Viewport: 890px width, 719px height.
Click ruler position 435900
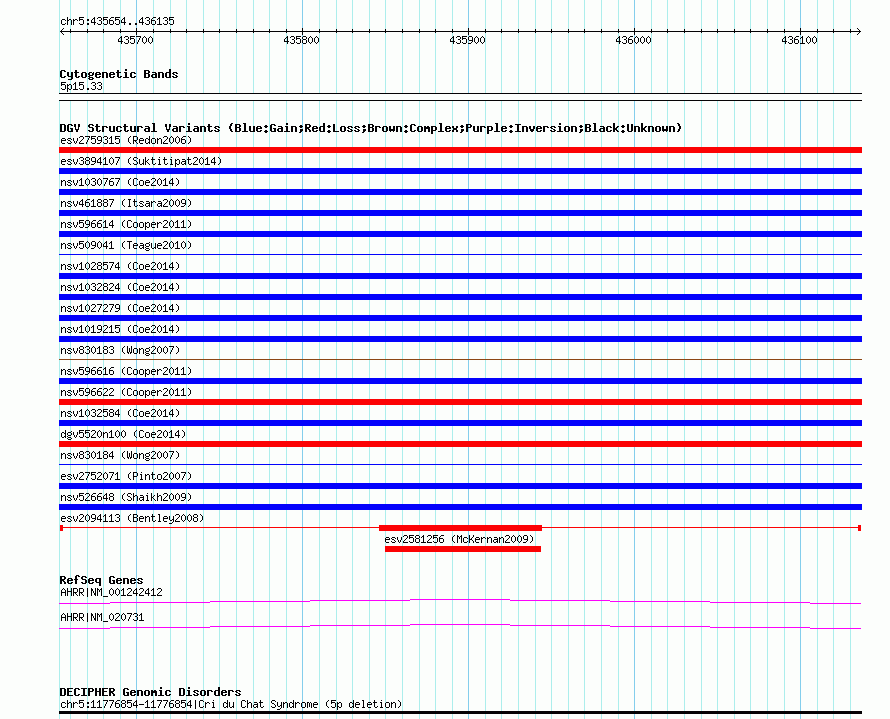coord(467,40)
